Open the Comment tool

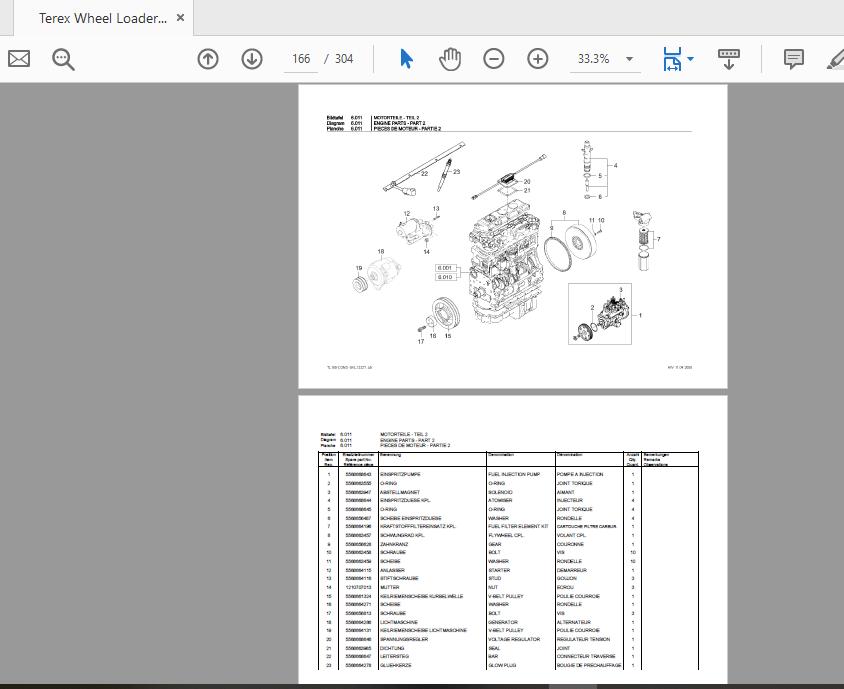tap(793, 58)
